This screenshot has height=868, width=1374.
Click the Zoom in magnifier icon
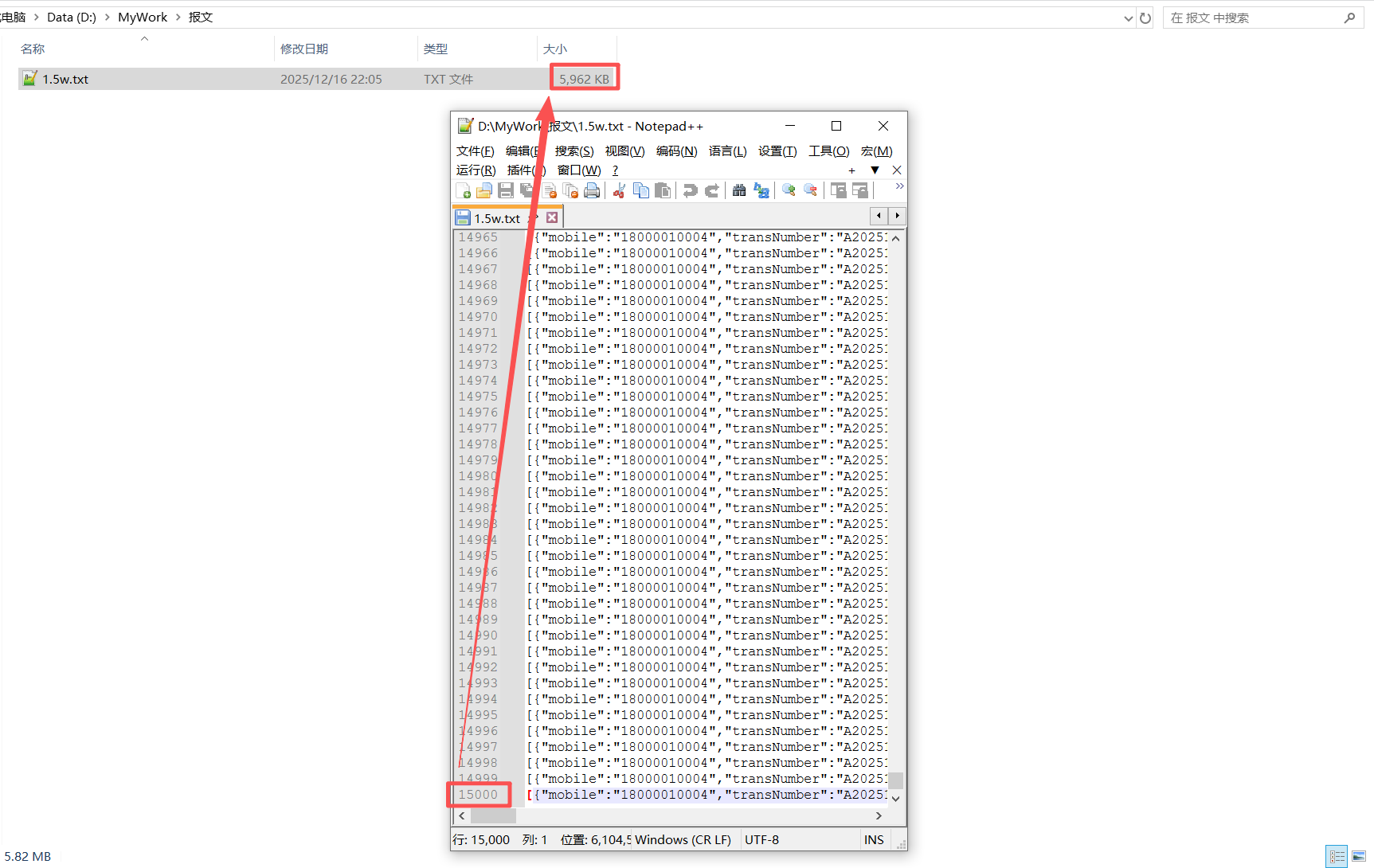(x=789, y=190)
